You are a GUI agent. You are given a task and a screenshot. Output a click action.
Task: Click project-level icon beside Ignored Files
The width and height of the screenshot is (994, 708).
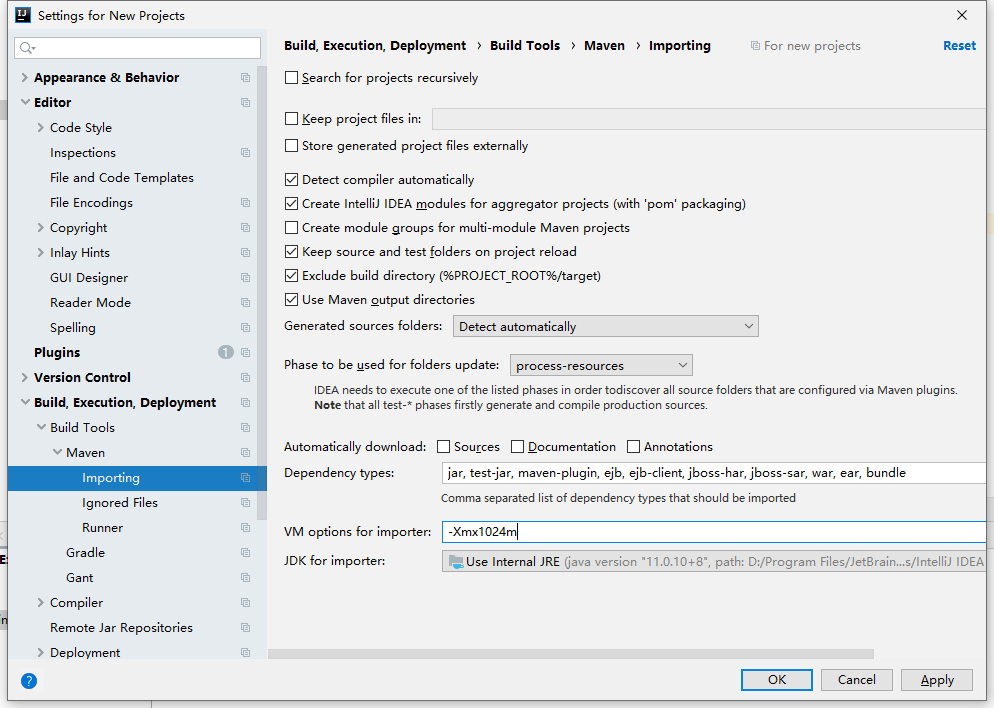click(245, 503)
